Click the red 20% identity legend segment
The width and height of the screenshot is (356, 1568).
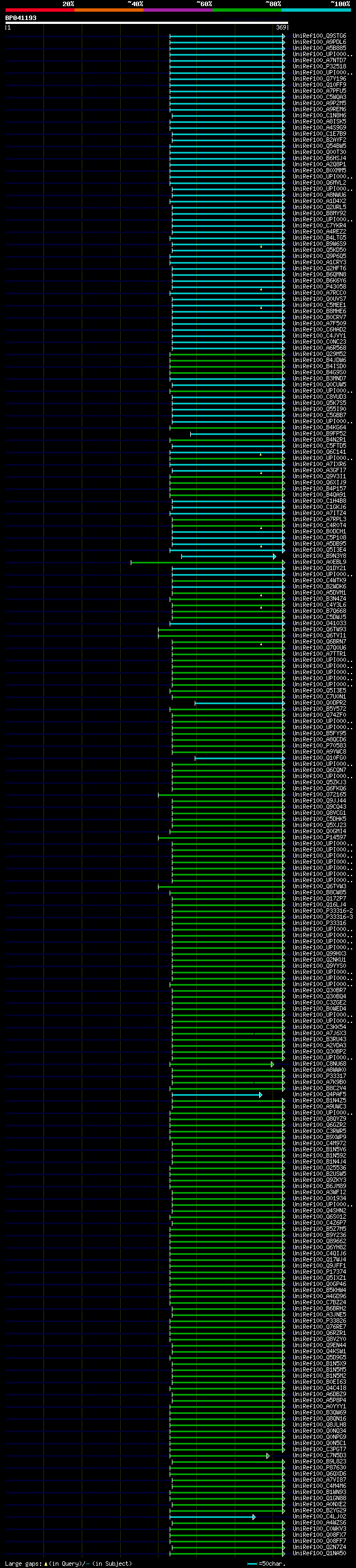[39, 10]
